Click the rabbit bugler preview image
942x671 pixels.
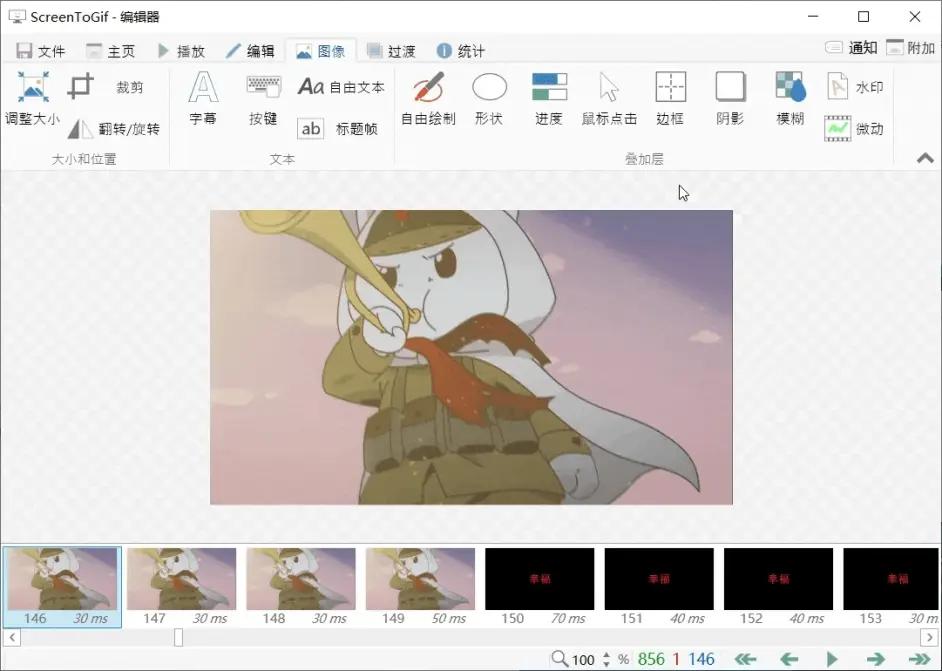tap(471, 357)
